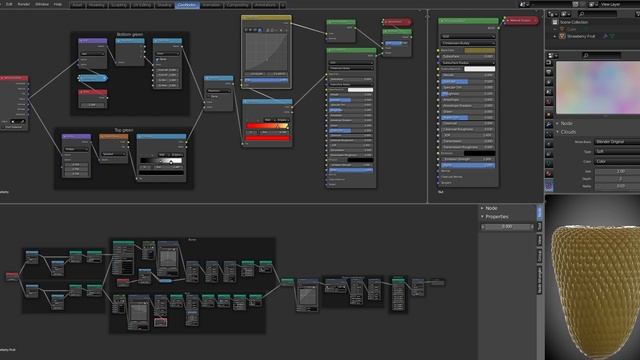Expand the Node panel in lower sidebar
This screenshot has height=360, width=640.
482,208
